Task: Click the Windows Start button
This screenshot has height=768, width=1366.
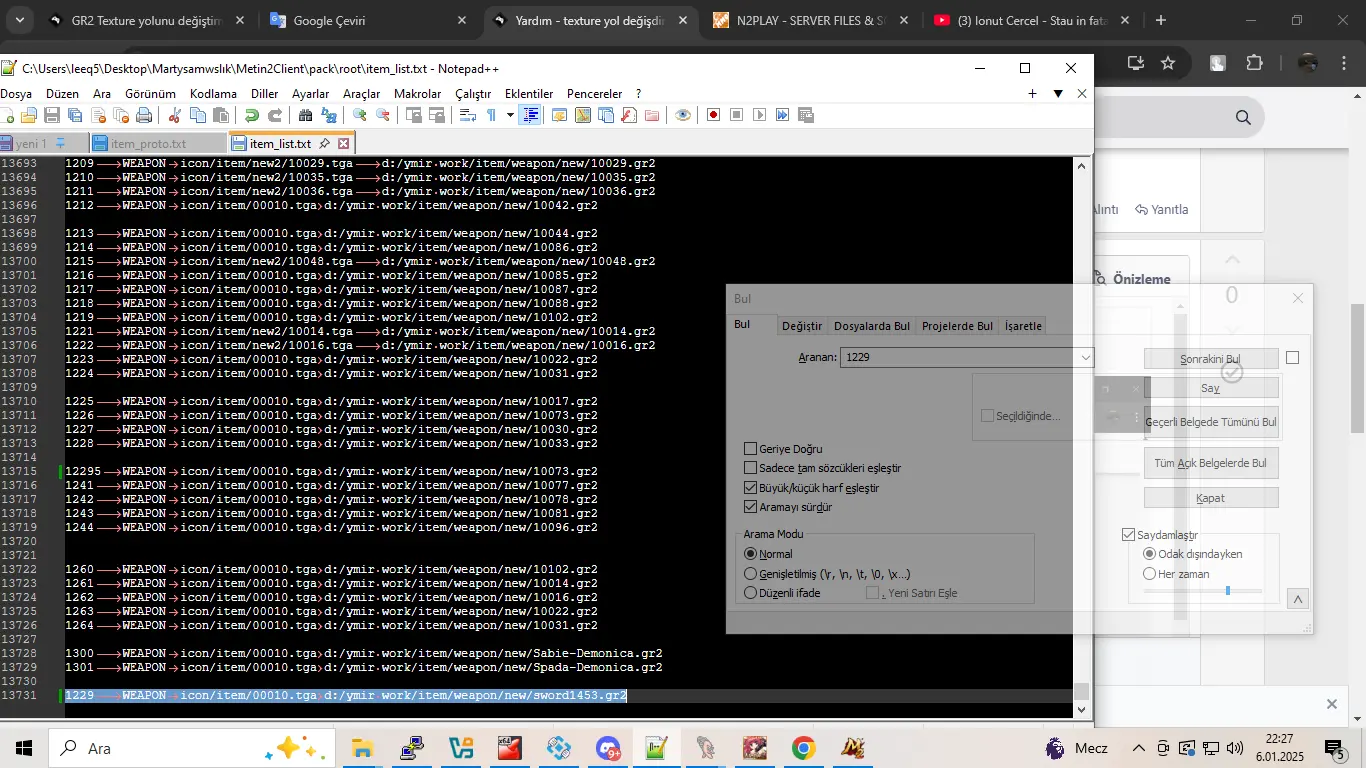Action: 23,748
